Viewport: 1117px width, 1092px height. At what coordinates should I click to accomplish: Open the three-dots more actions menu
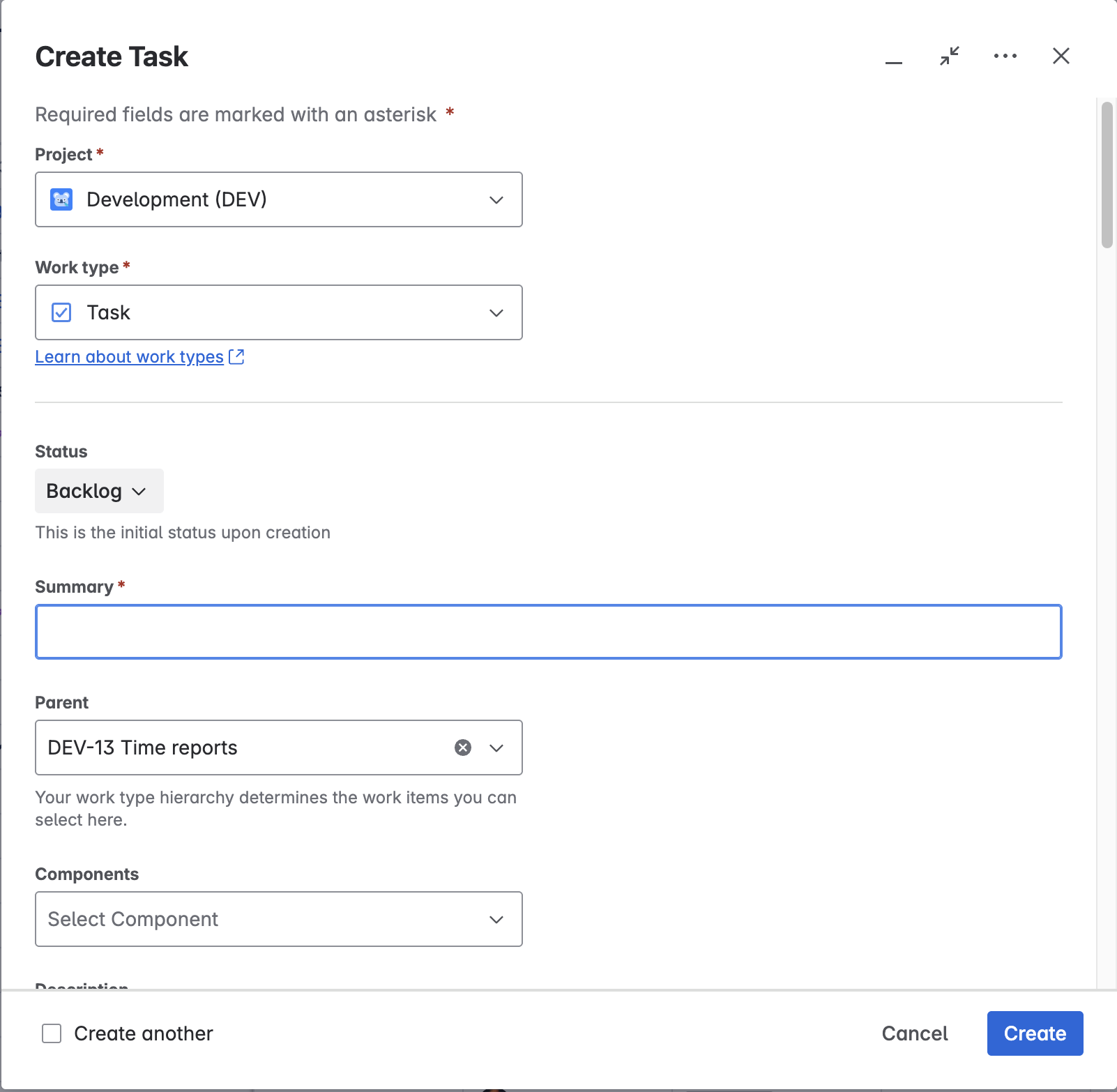[x=1005, y=56]
